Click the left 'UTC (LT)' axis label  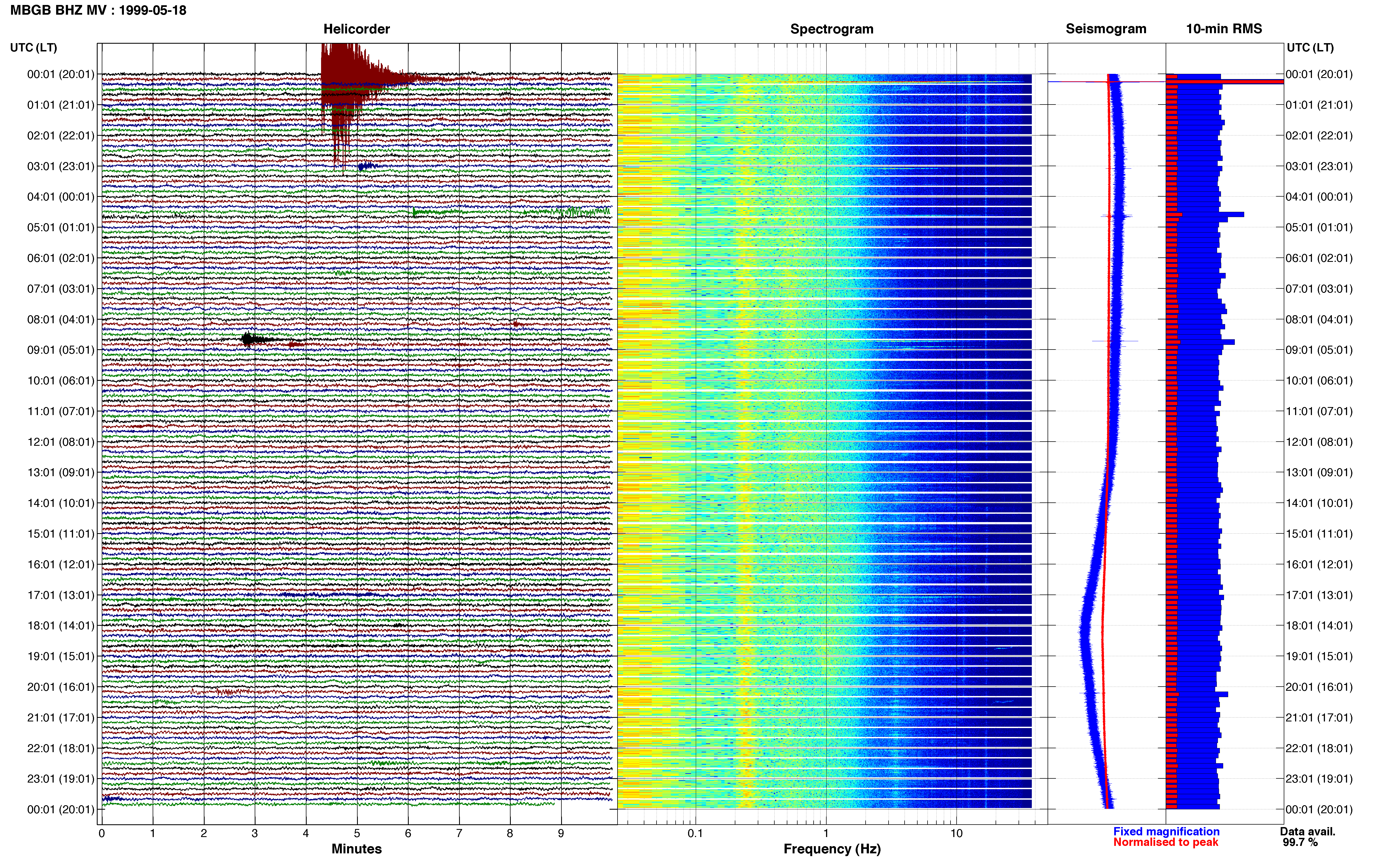tap(33, 48)
